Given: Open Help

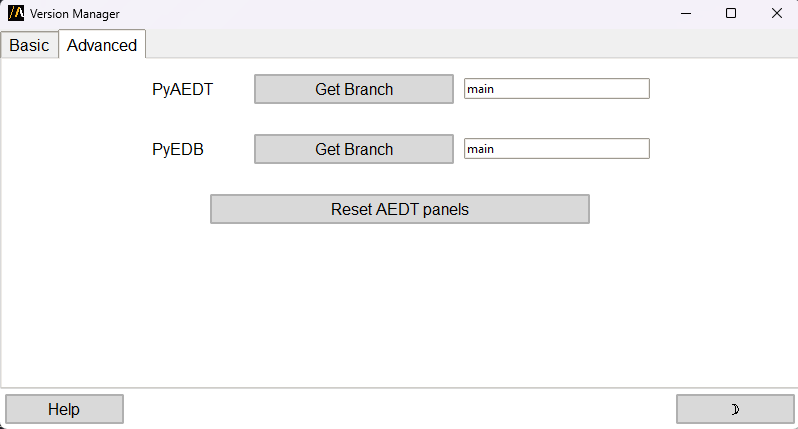Looking at the screenshot, I should (x=64, y=409).
